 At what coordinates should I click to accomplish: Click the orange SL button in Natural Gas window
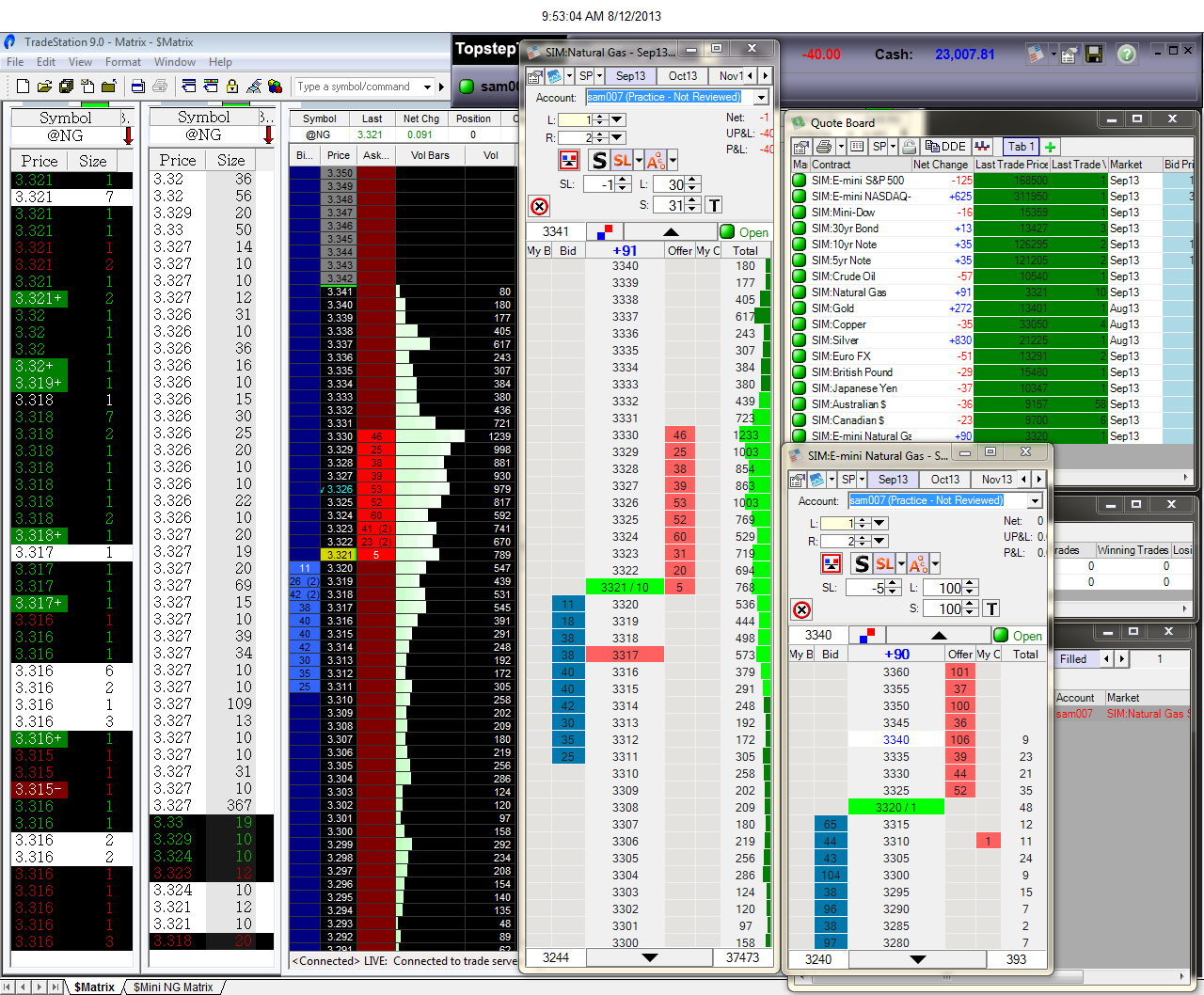622,160
